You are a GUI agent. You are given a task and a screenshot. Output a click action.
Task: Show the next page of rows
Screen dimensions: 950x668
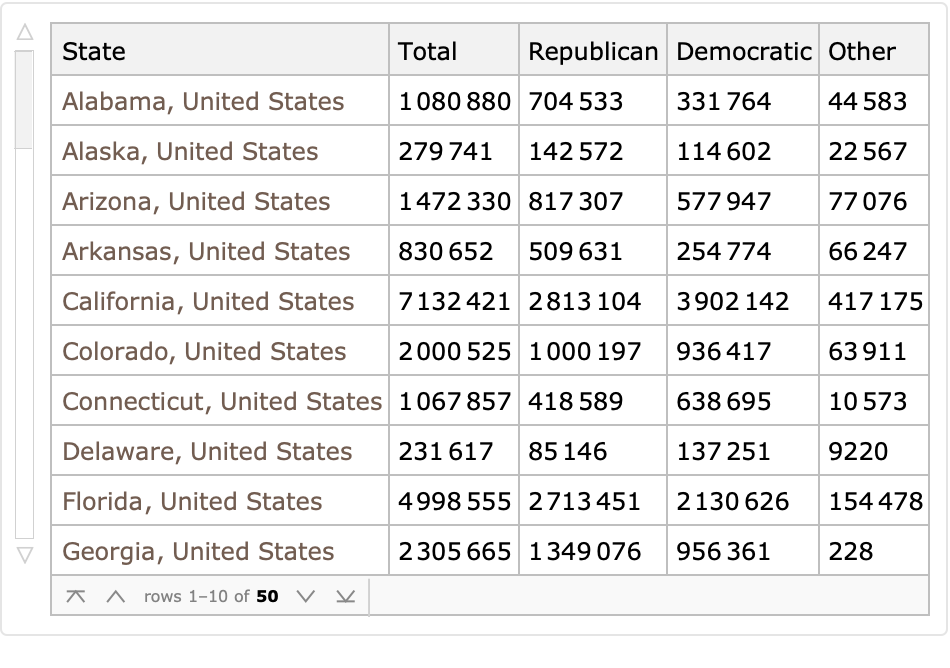(x=306, y=597)
